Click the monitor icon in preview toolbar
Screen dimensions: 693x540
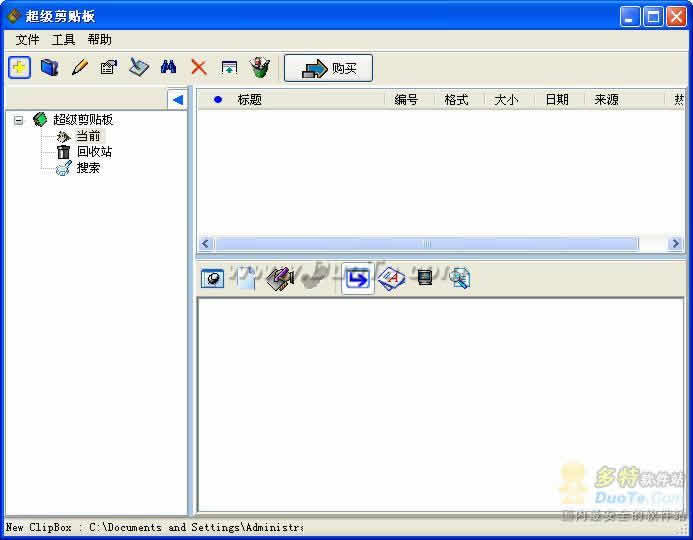pyautogui.click(x=425, y=279)
